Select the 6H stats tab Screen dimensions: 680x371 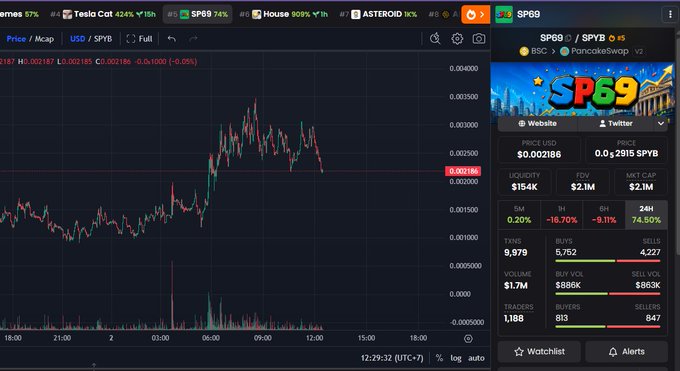pyautogui.click(x=604, y=215)
